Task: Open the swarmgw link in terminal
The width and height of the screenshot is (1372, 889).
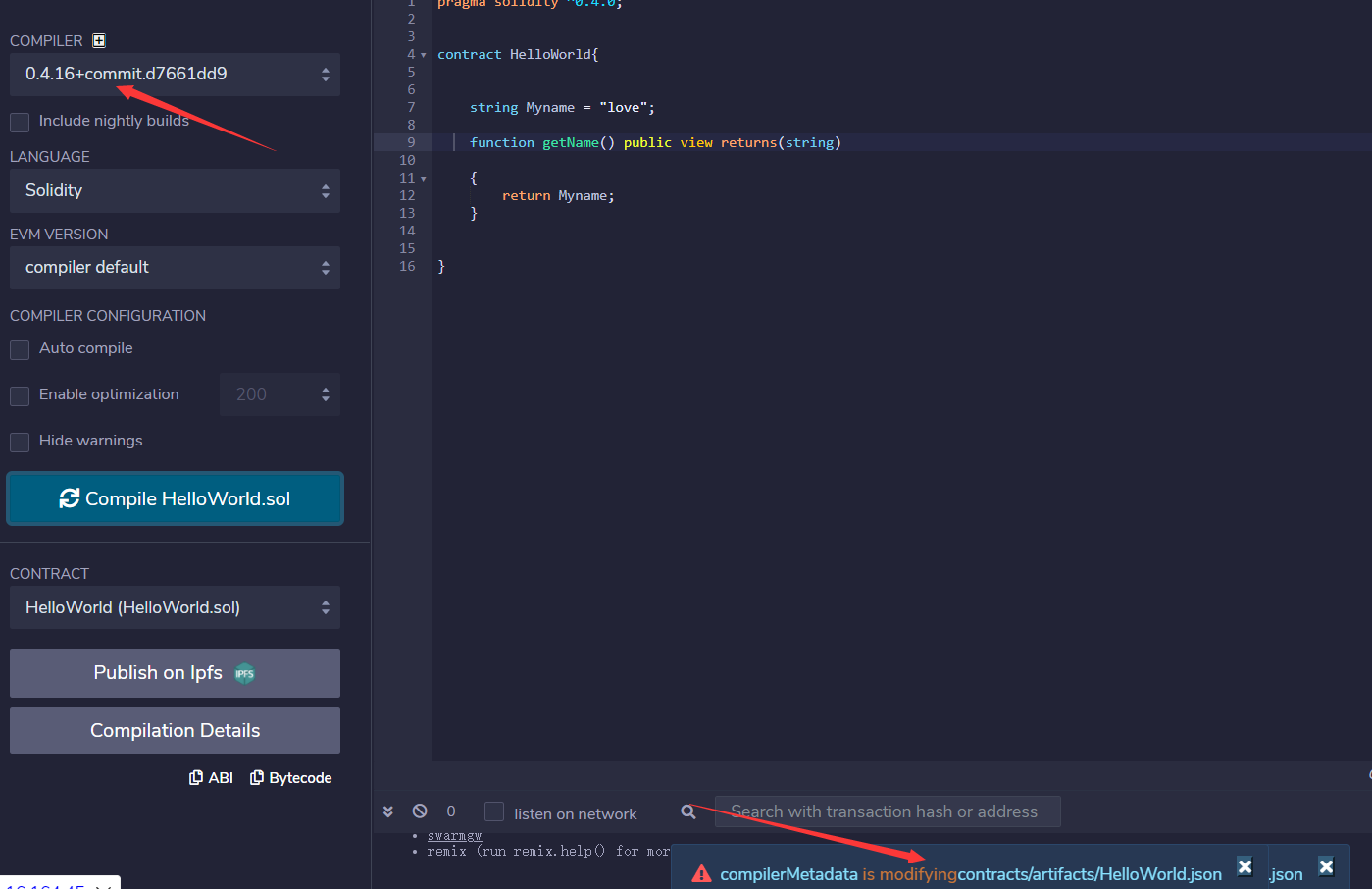Action: pyautogui.click(x=454, y=835)
